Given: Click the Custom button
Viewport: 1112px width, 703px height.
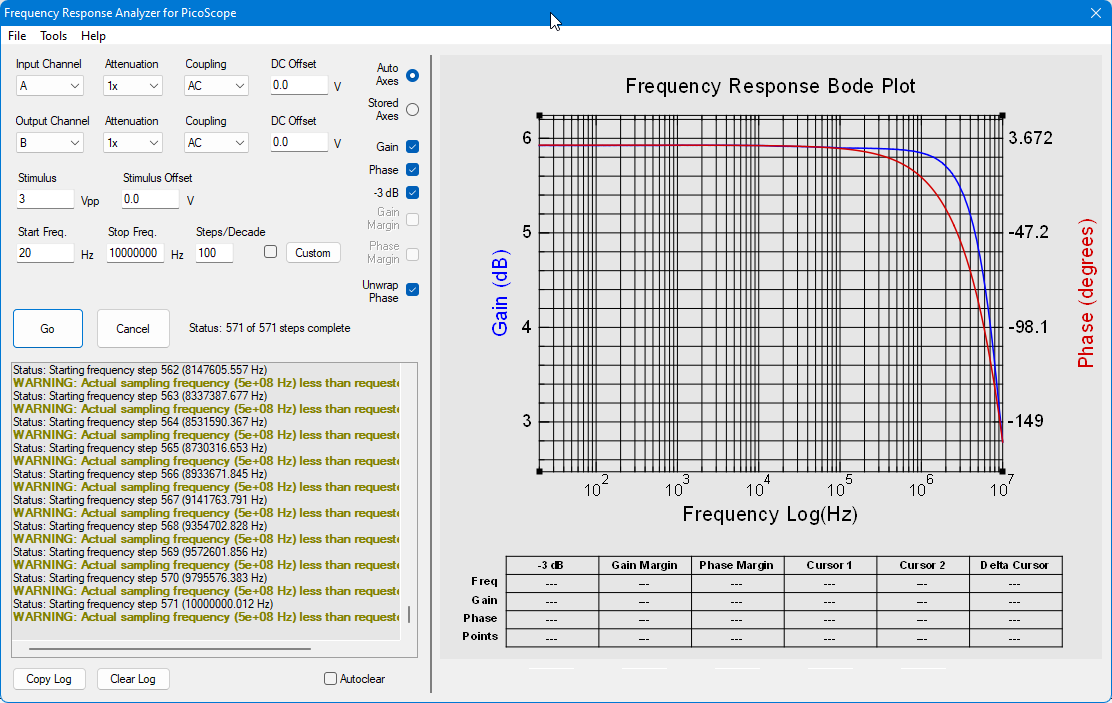Looking at the screenshot, I should coord(313,253).
